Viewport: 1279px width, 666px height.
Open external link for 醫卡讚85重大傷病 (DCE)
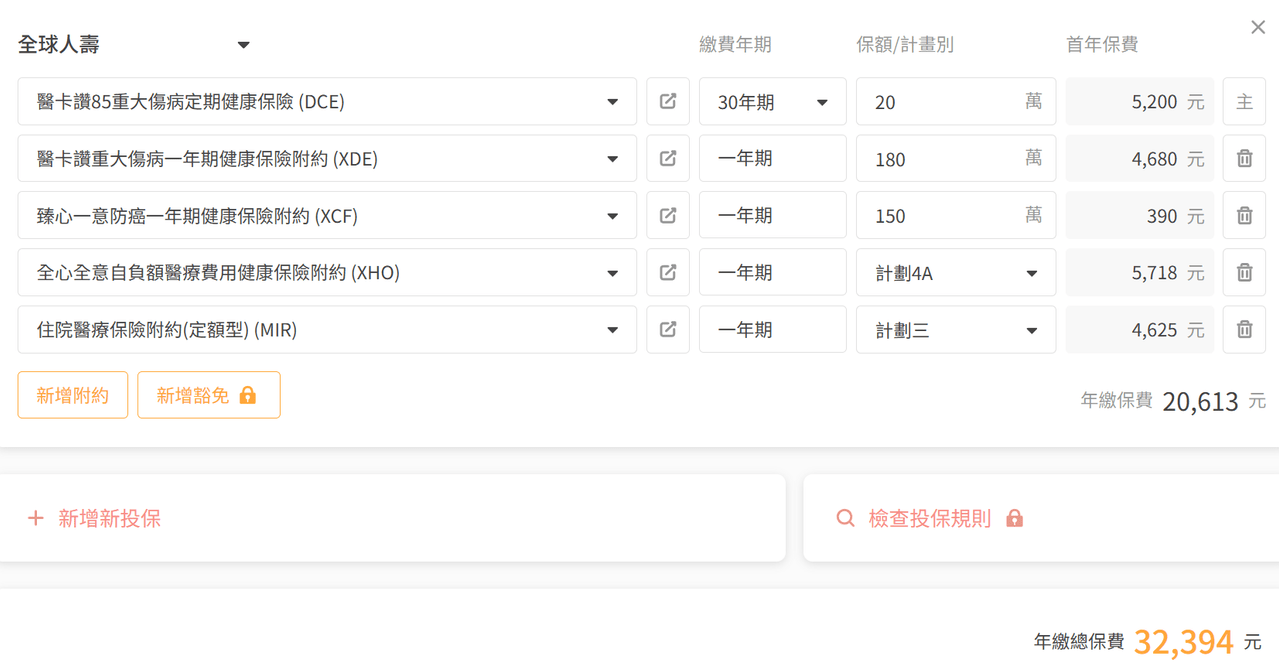click(x=668, y=101)
